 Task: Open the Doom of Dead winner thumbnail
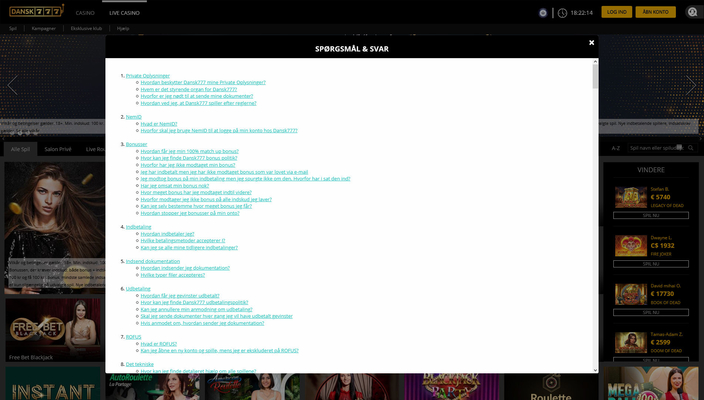click(x=631, y=343)
